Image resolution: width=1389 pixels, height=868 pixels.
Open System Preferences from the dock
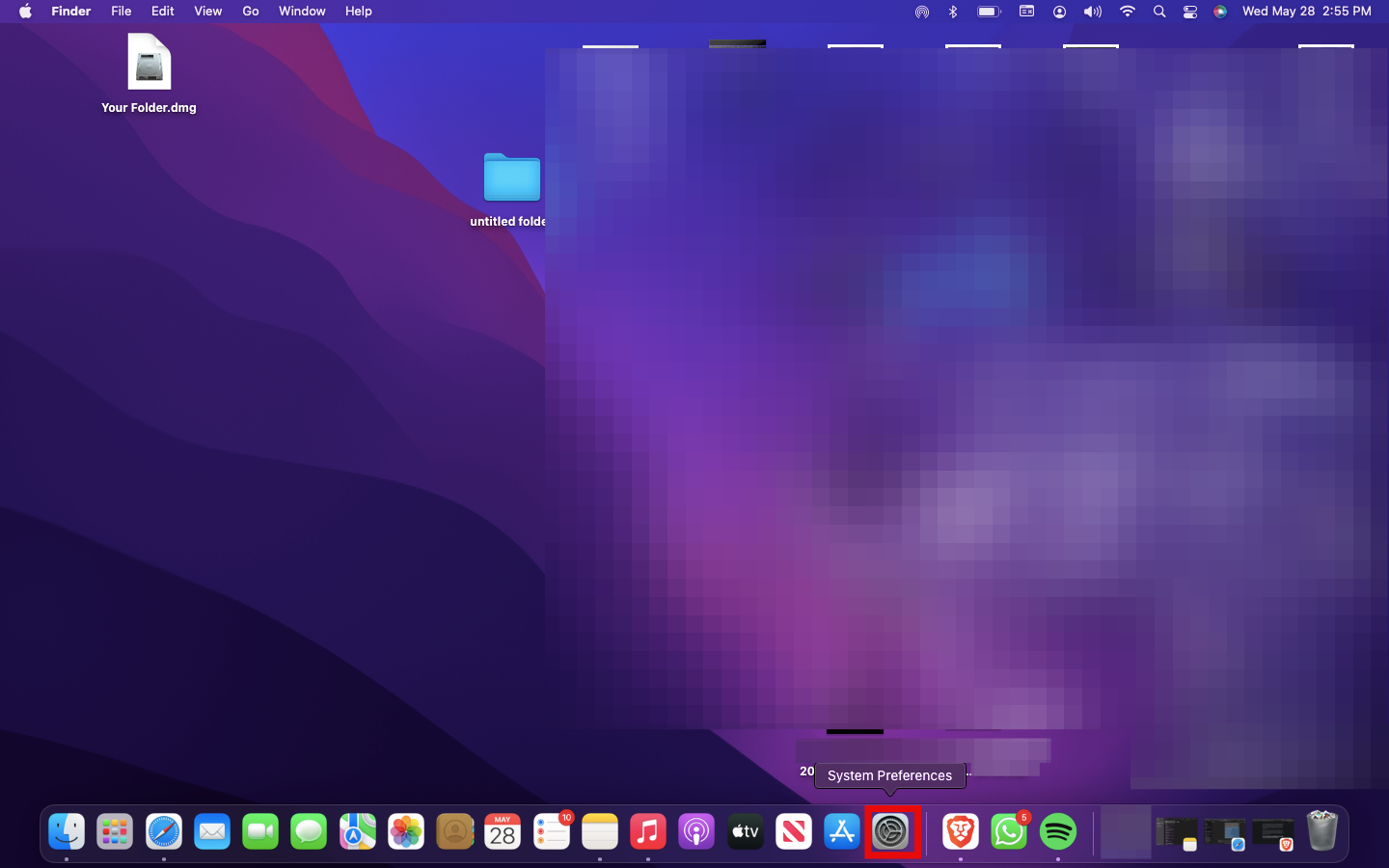click(890, 831)
